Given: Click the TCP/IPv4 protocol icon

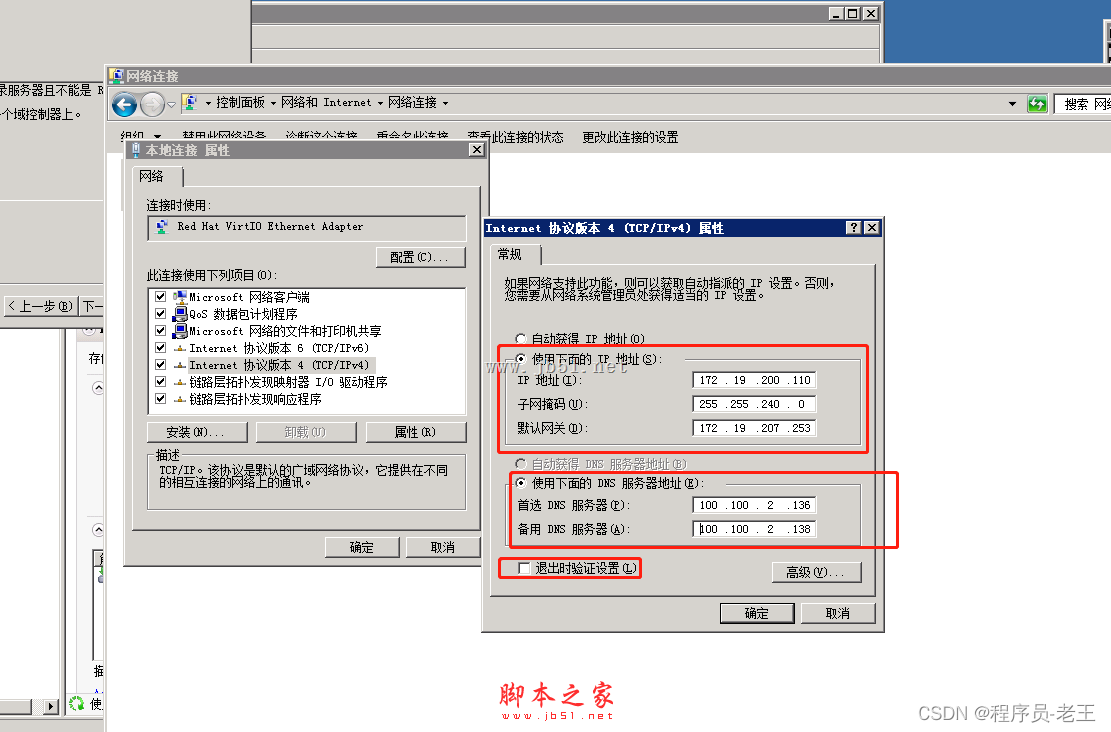Looking at the screenshot, I should pos(180,365).
